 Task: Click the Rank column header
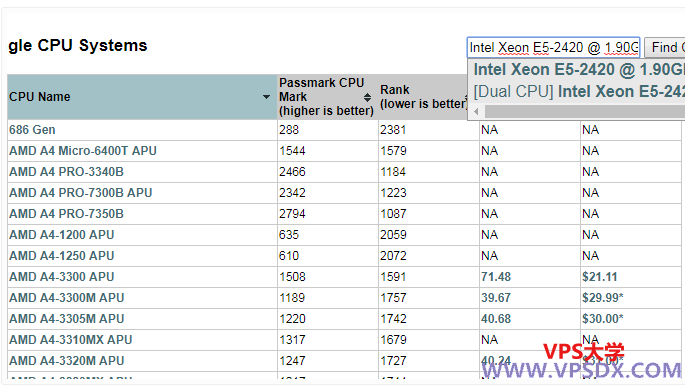(x=423, y=97)
